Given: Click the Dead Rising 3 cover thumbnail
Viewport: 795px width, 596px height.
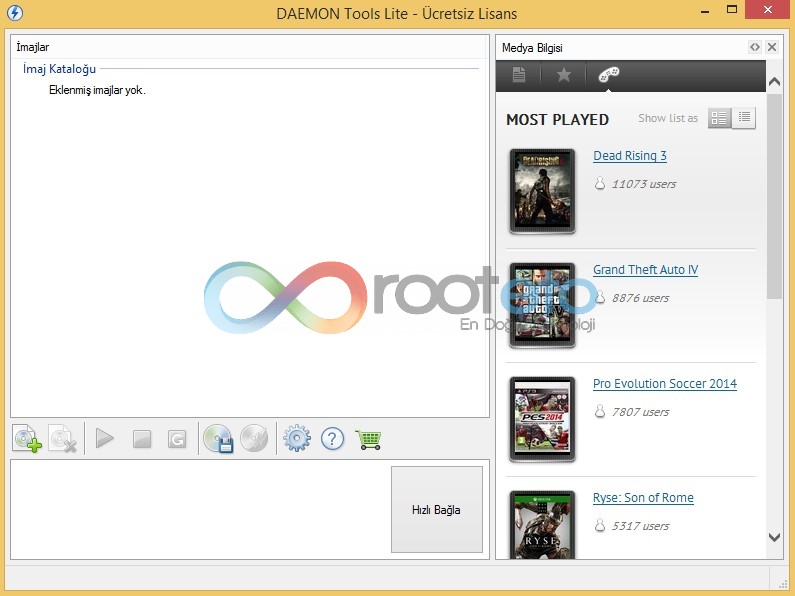Looking at the screenshot, I should [x=543, y=191].
